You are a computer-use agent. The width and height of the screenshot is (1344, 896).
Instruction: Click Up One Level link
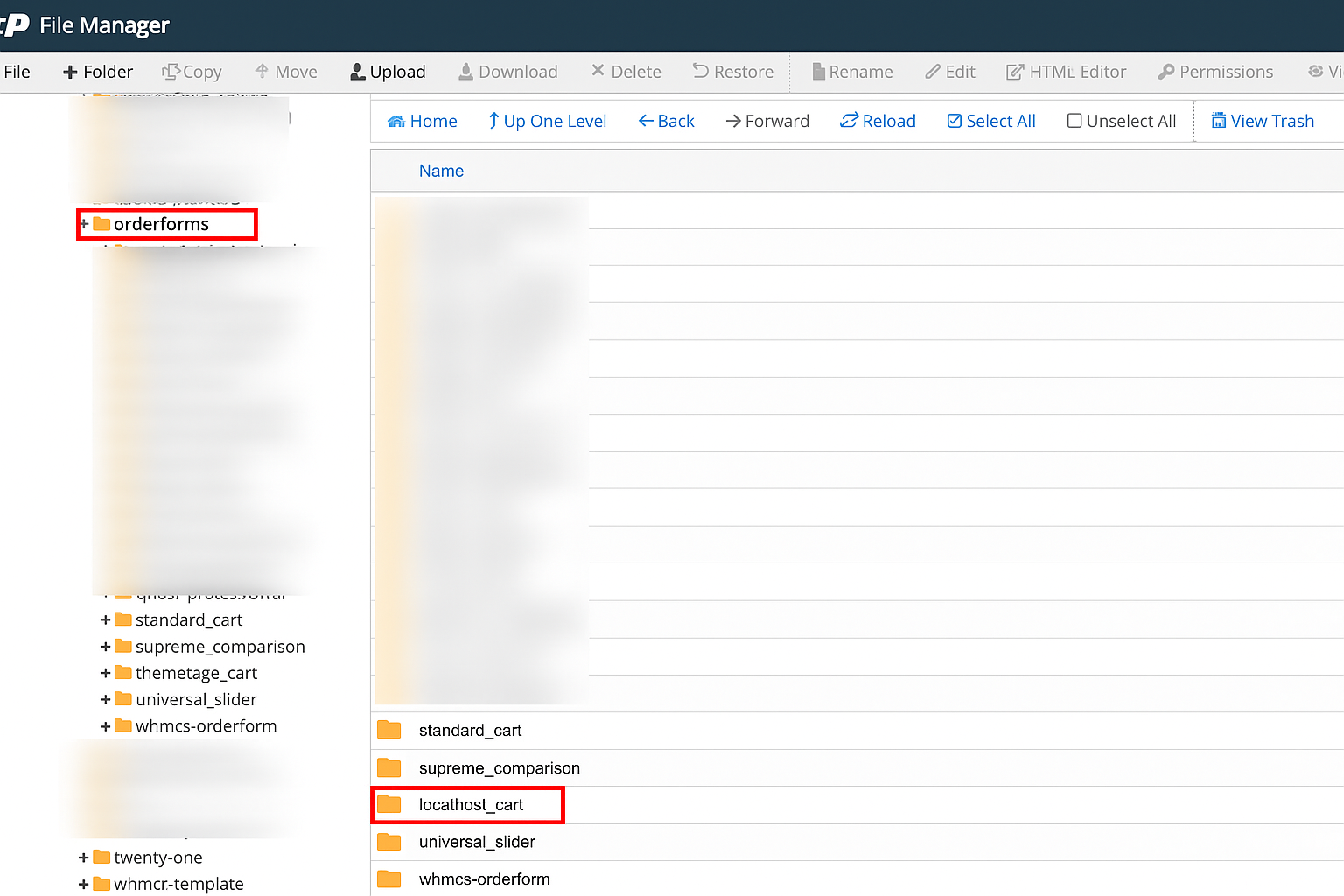point(547,121)
